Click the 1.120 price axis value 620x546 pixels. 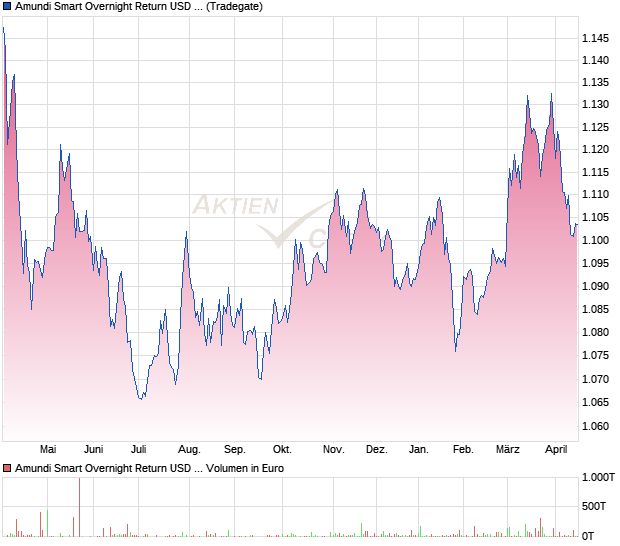coord(595,149)
